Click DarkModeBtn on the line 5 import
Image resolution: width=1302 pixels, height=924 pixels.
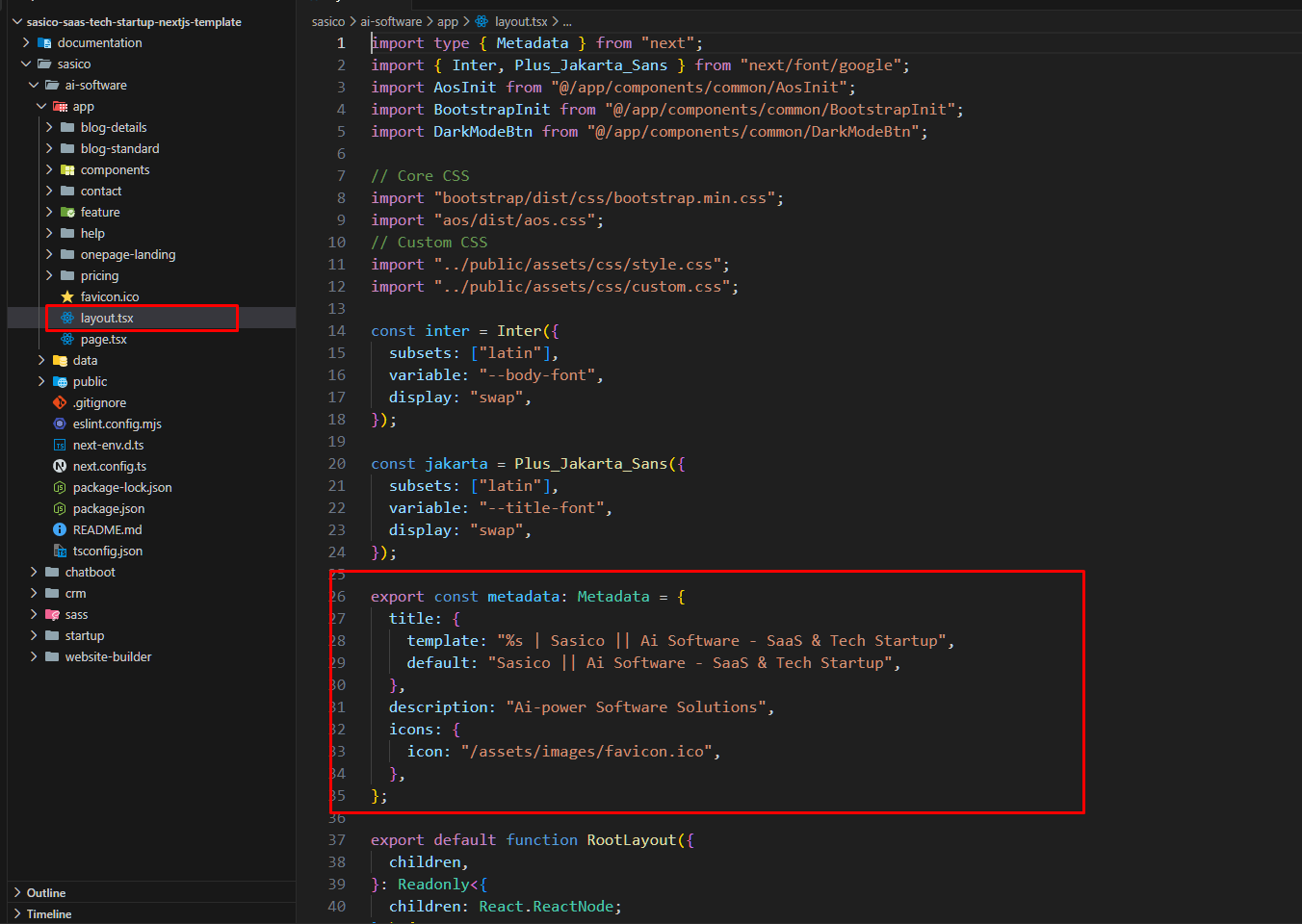[482, 132]
